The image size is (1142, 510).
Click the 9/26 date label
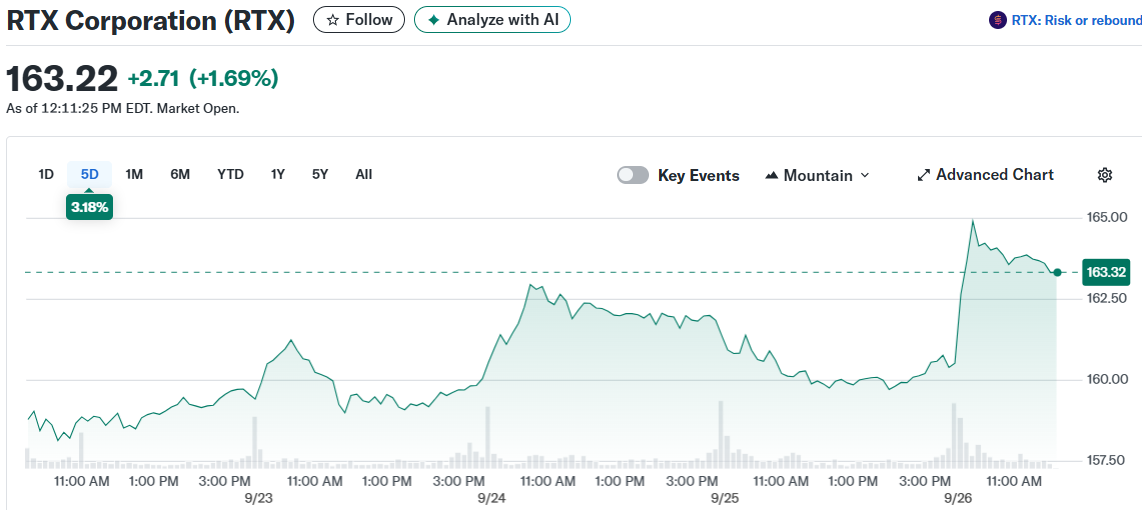click(x=958, y=499)
